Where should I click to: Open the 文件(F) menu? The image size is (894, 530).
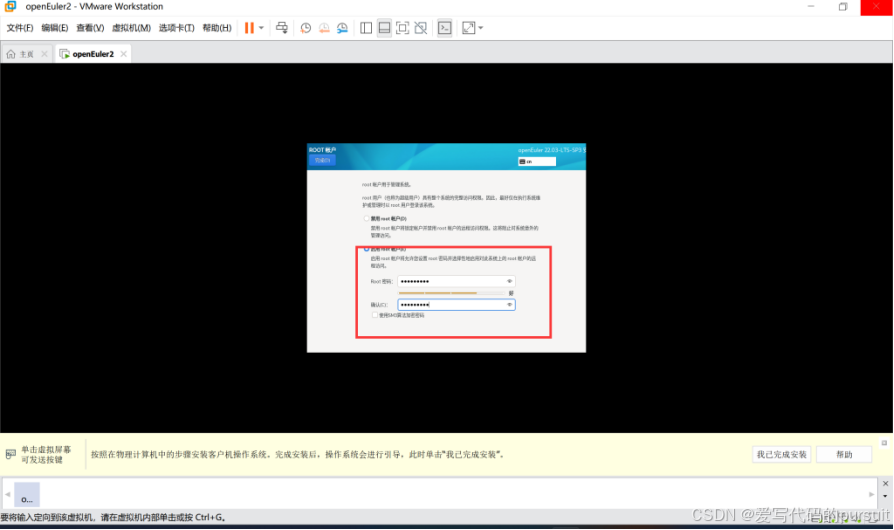coord(20,28)
